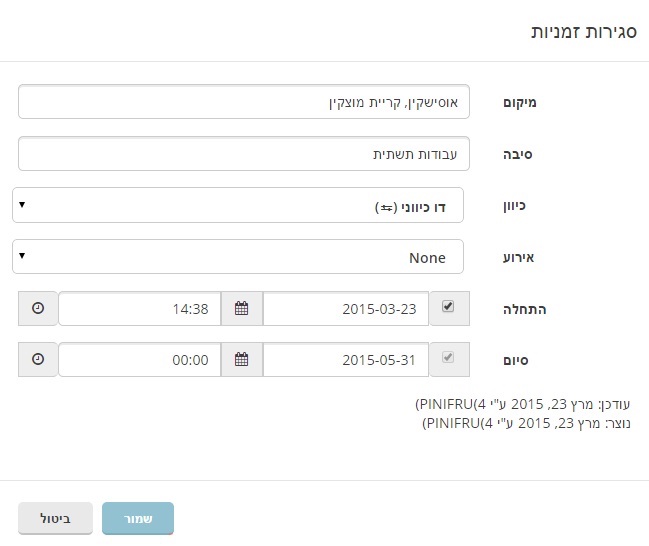This screenshot has height=546, width=649.
Task: Open the start date calendar picker icon
Action: (x=241, y=309)
